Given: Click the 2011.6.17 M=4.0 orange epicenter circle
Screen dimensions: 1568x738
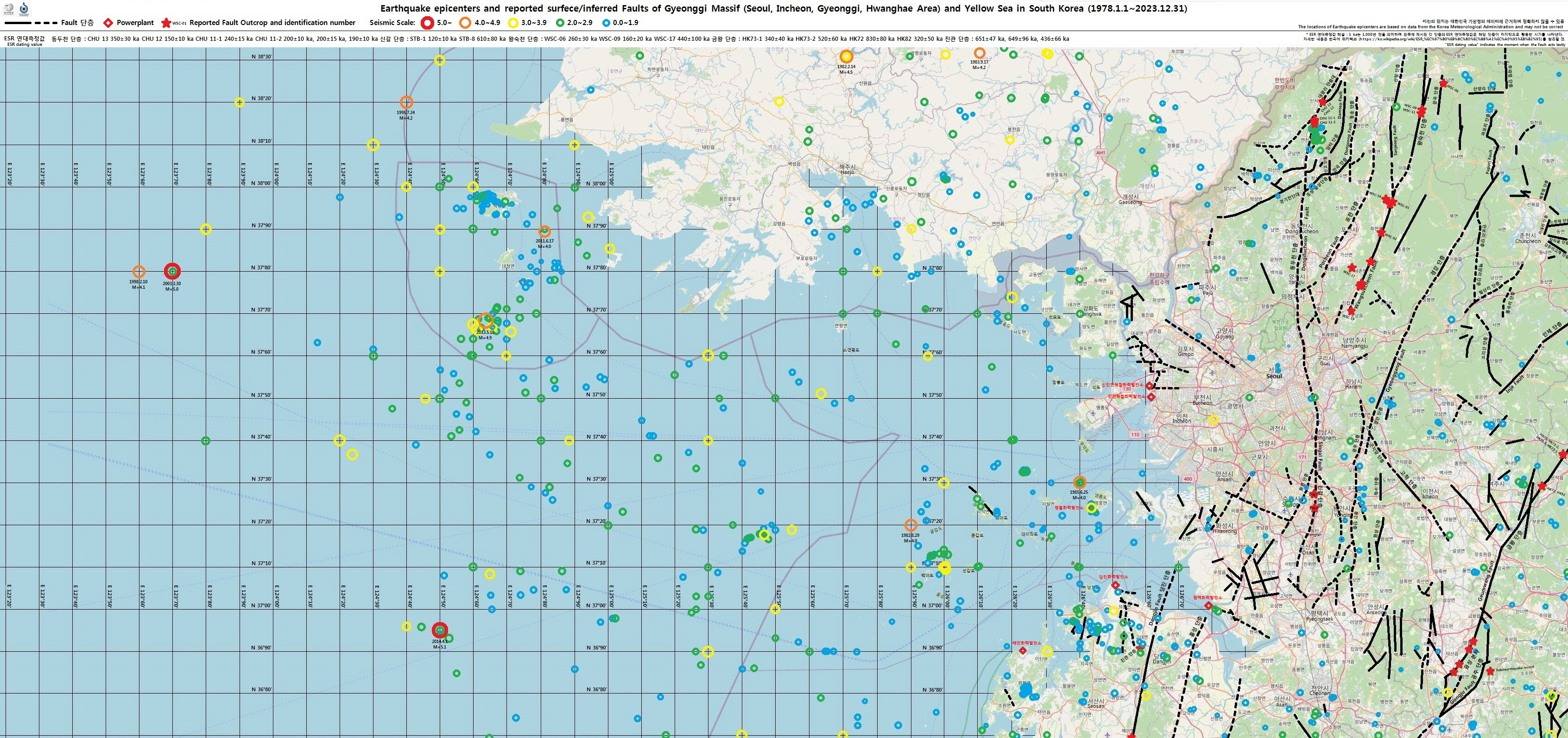Looking at the screenshot, I should 545,231.
